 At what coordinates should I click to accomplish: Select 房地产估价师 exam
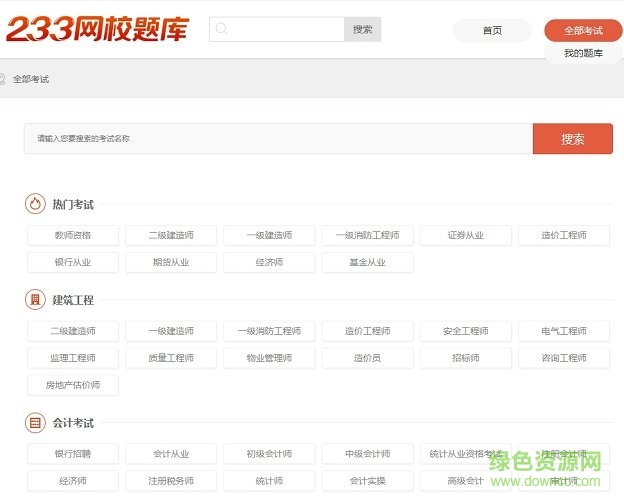[x=73, y=385]
